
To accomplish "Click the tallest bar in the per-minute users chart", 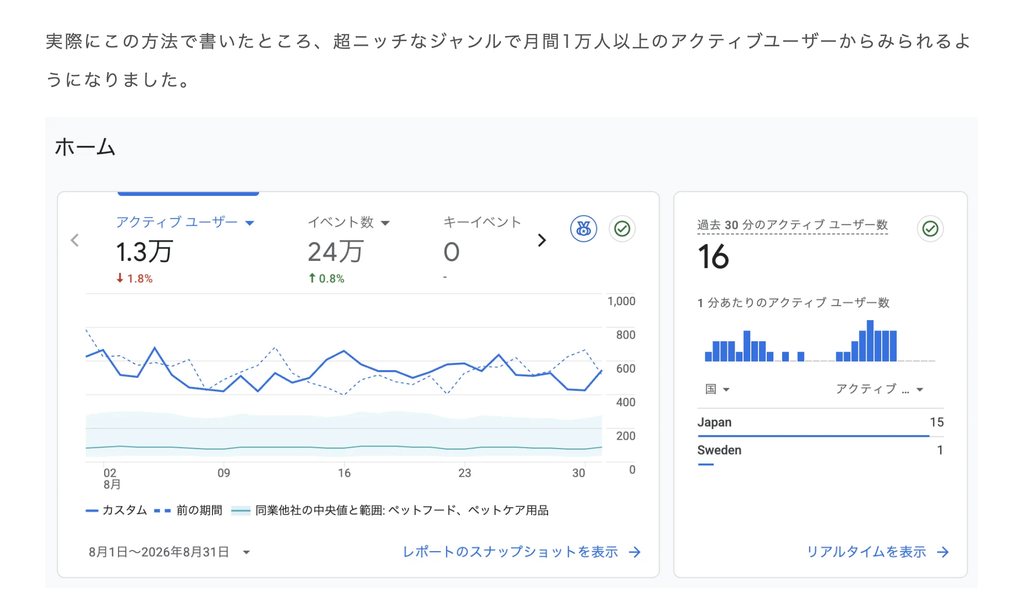I will coord(870,340).
